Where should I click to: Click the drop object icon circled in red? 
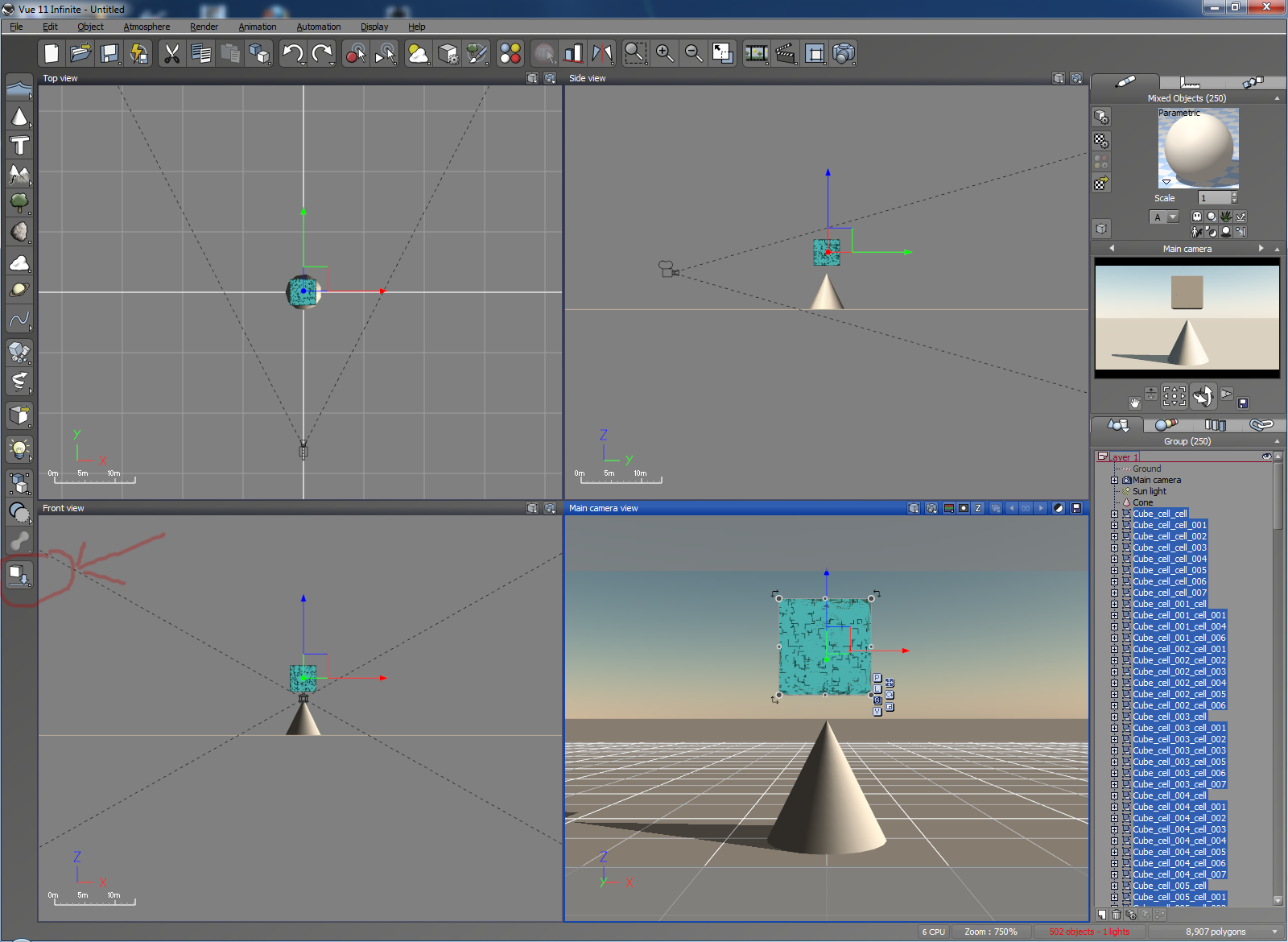click(x=19, y=575)
